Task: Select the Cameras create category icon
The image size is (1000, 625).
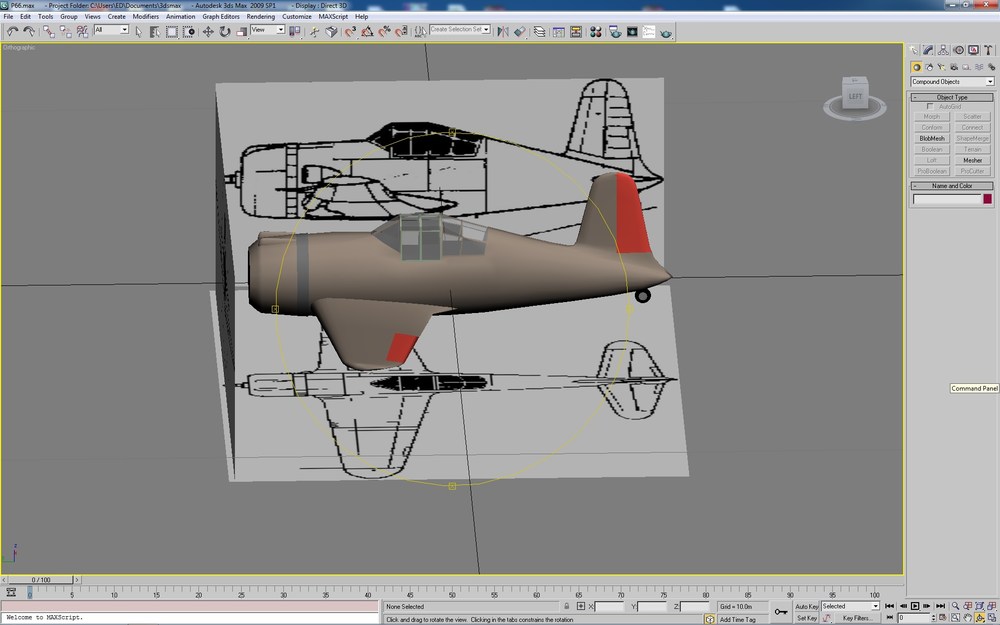Action: (954, 67)
